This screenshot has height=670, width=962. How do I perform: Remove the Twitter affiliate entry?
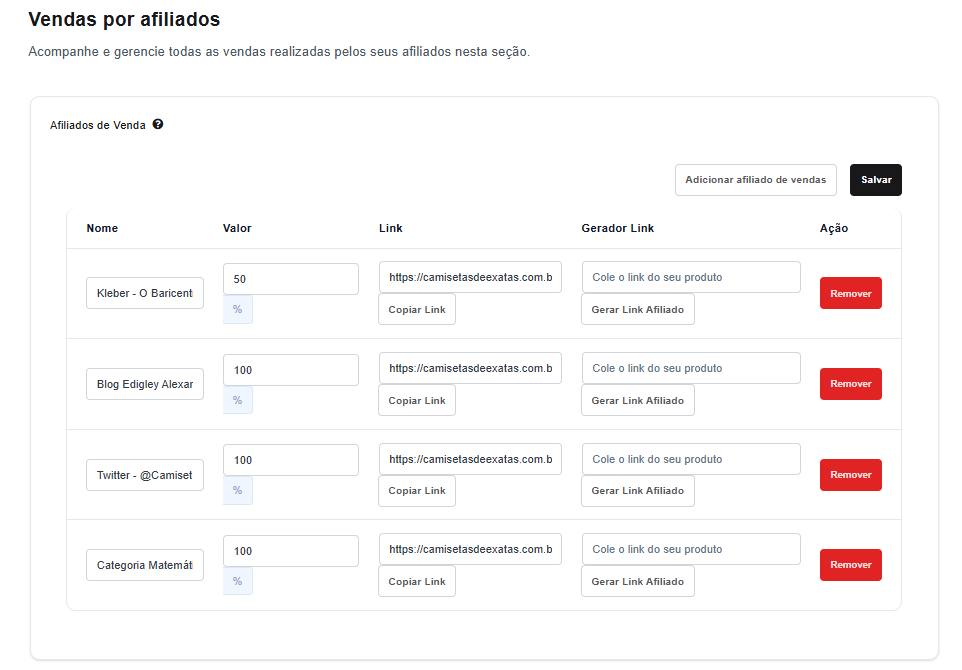pos(850,475)
